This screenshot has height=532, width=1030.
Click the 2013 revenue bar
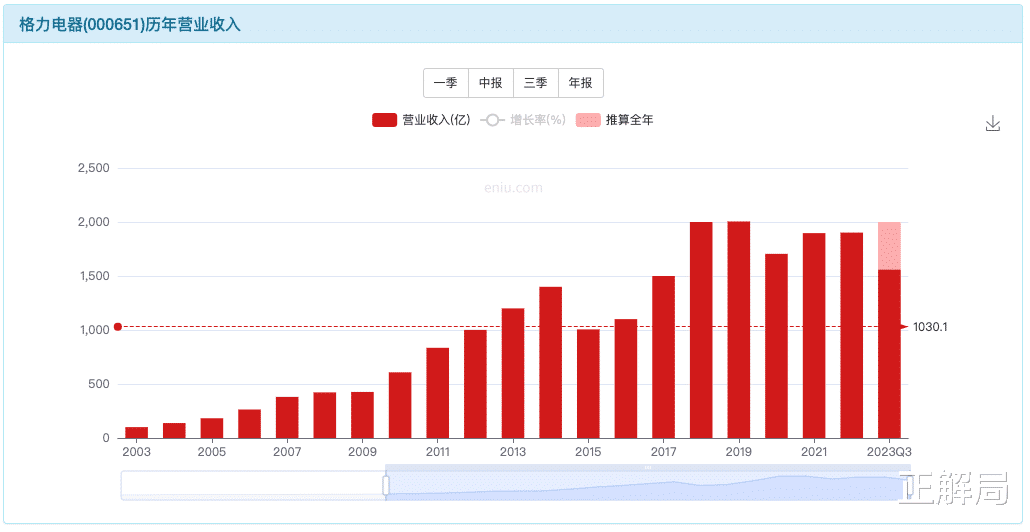513,373
